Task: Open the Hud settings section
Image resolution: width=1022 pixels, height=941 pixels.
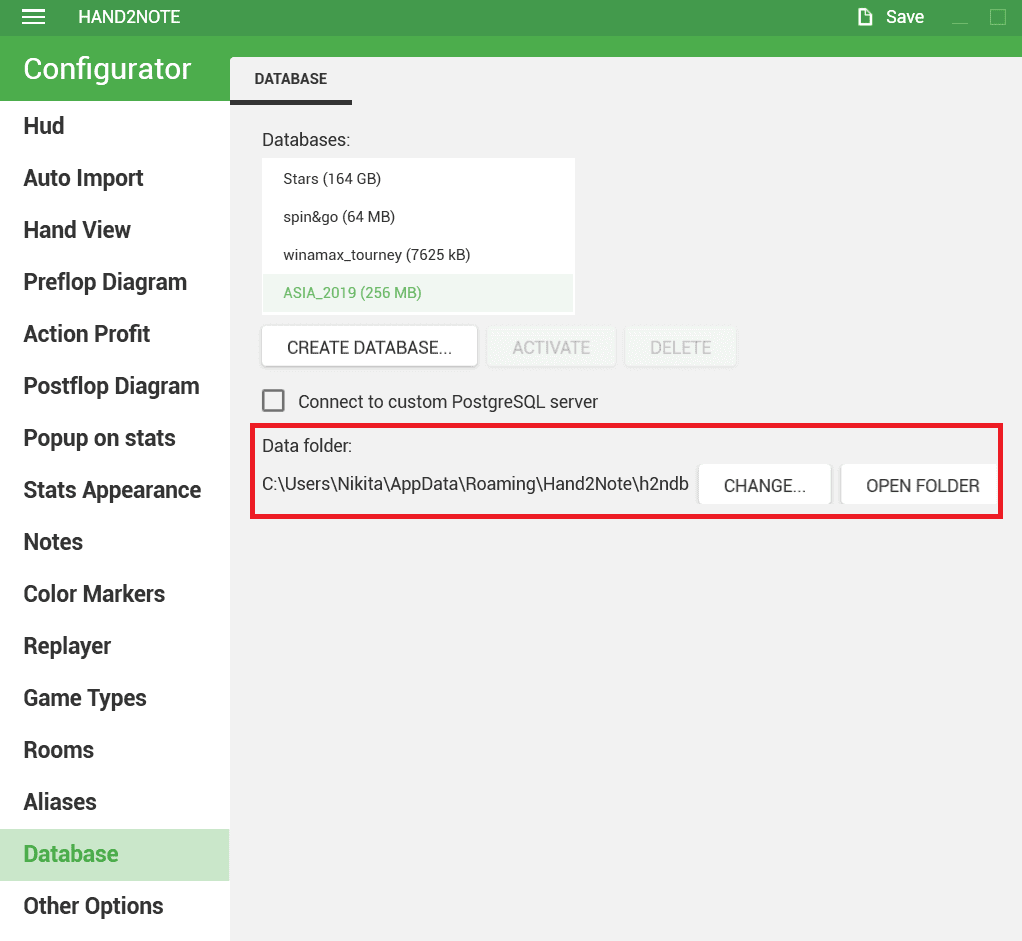Action: click(115, 126)
